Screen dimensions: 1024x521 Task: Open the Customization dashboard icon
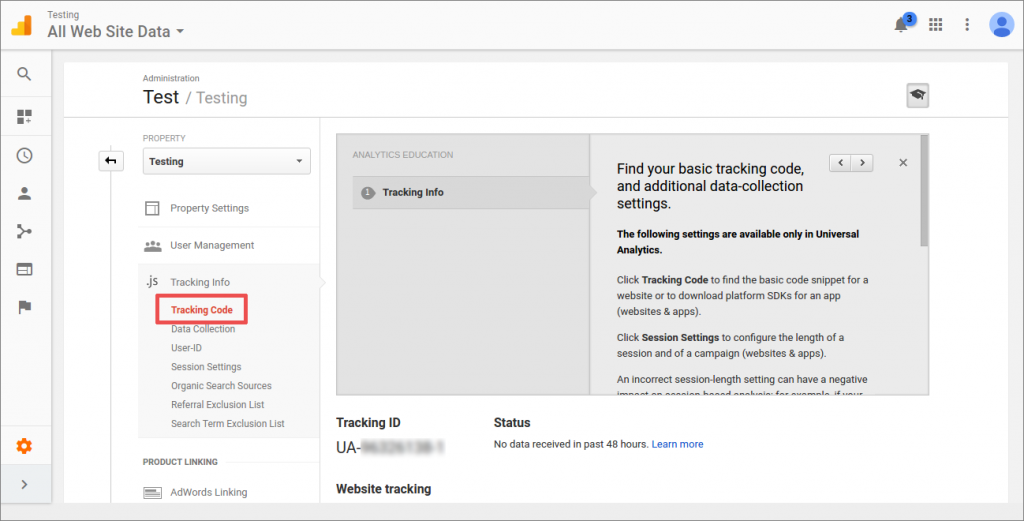click(x=24, y=117)
